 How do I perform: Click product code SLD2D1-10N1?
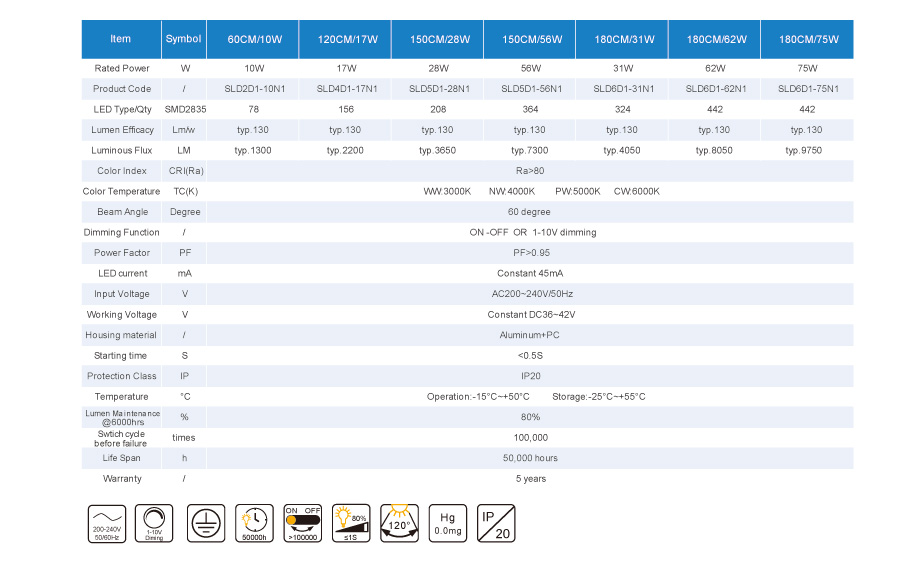(x=254, y=89)
